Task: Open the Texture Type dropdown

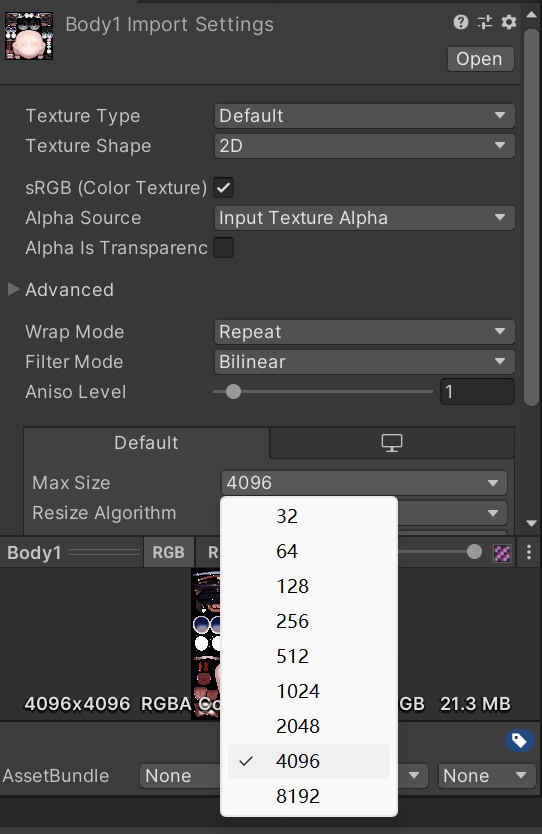Action: pyautogui.click(x=364, y=116)
